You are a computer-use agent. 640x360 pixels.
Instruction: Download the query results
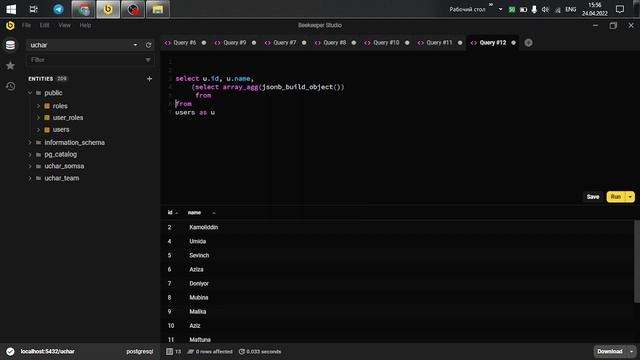(x=610, y=351)
